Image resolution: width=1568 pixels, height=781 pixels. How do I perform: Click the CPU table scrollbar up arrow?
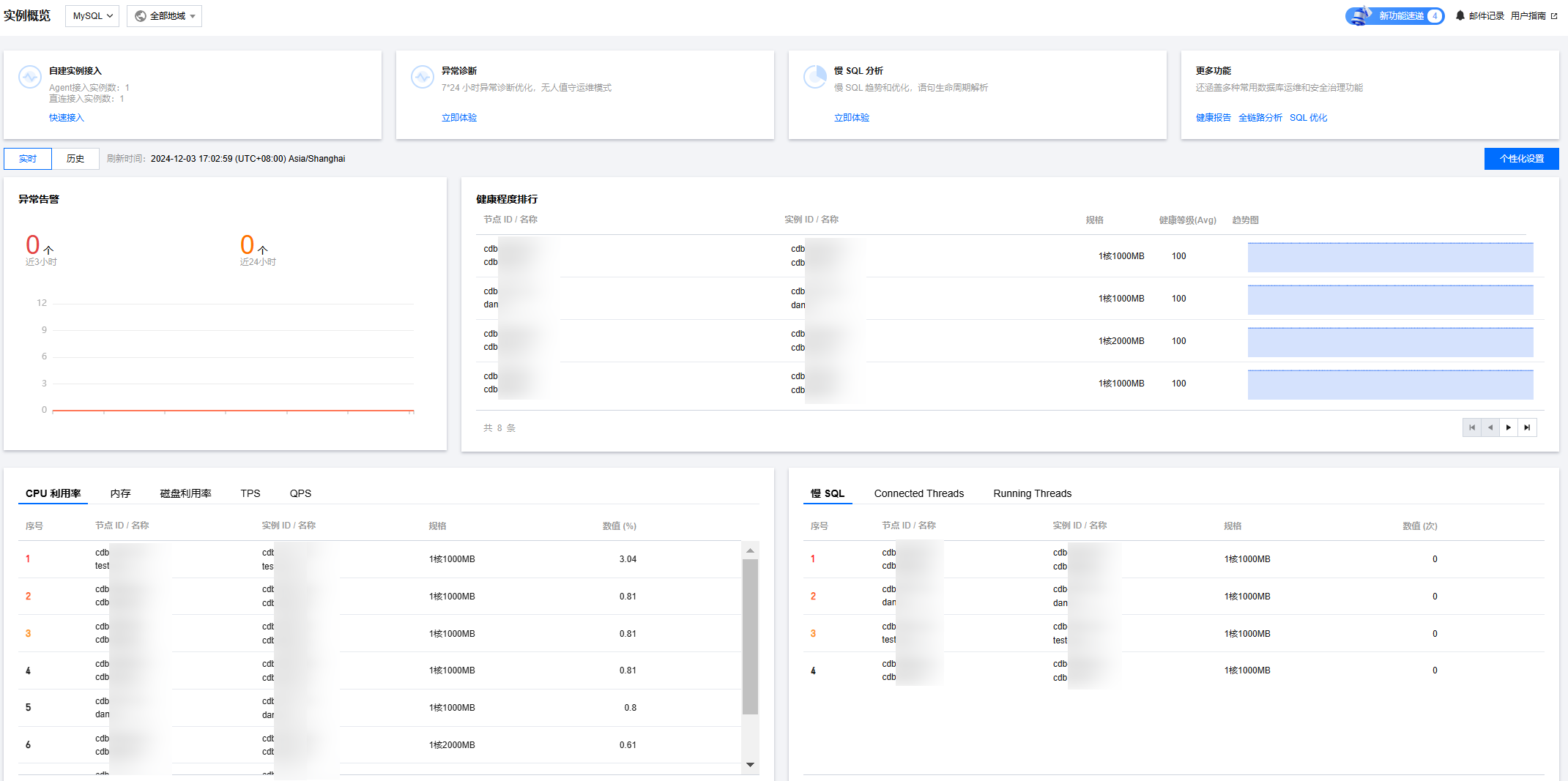pos(750,550)
